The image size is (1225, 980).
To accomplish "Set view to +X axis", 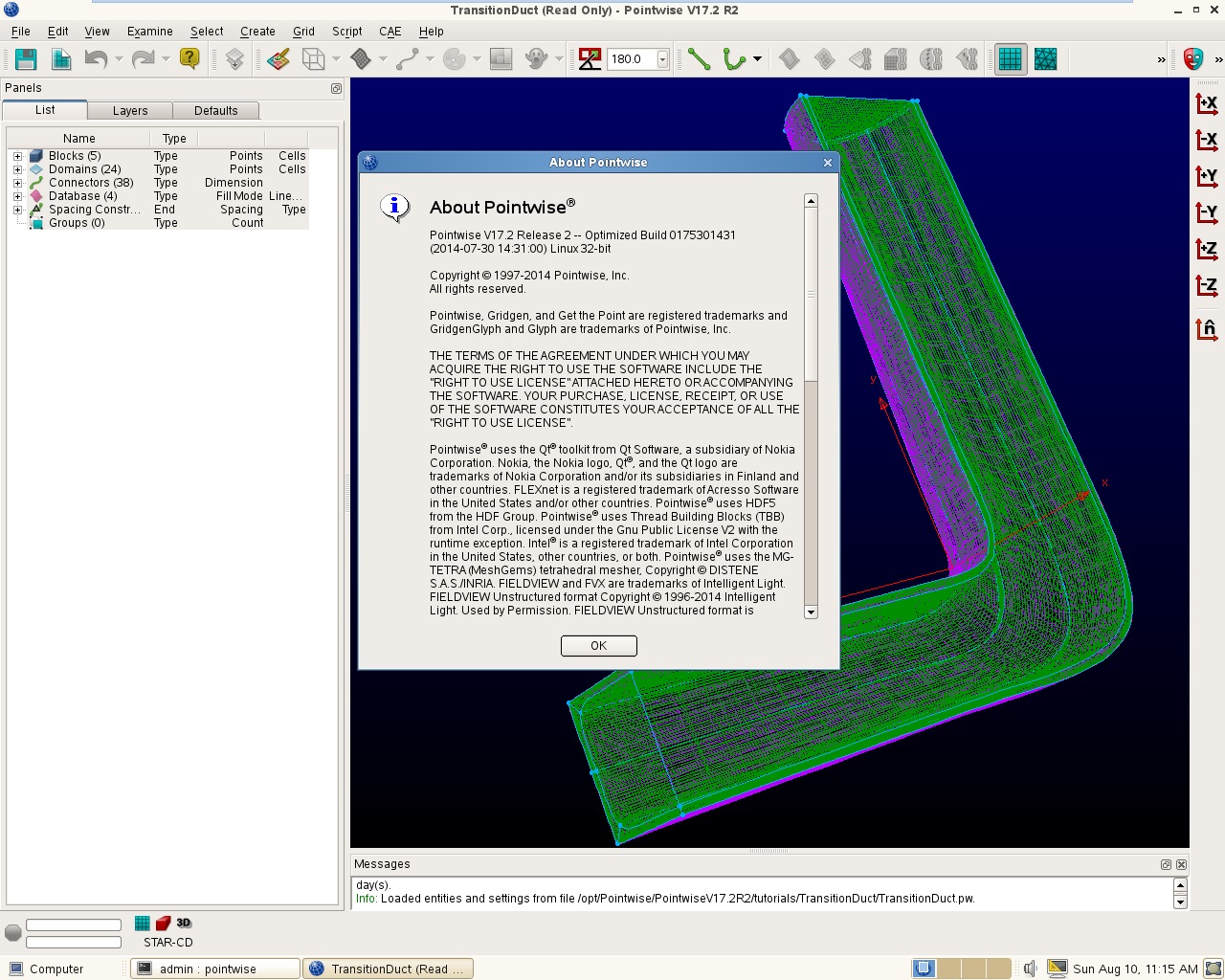I will (1207, 103).
